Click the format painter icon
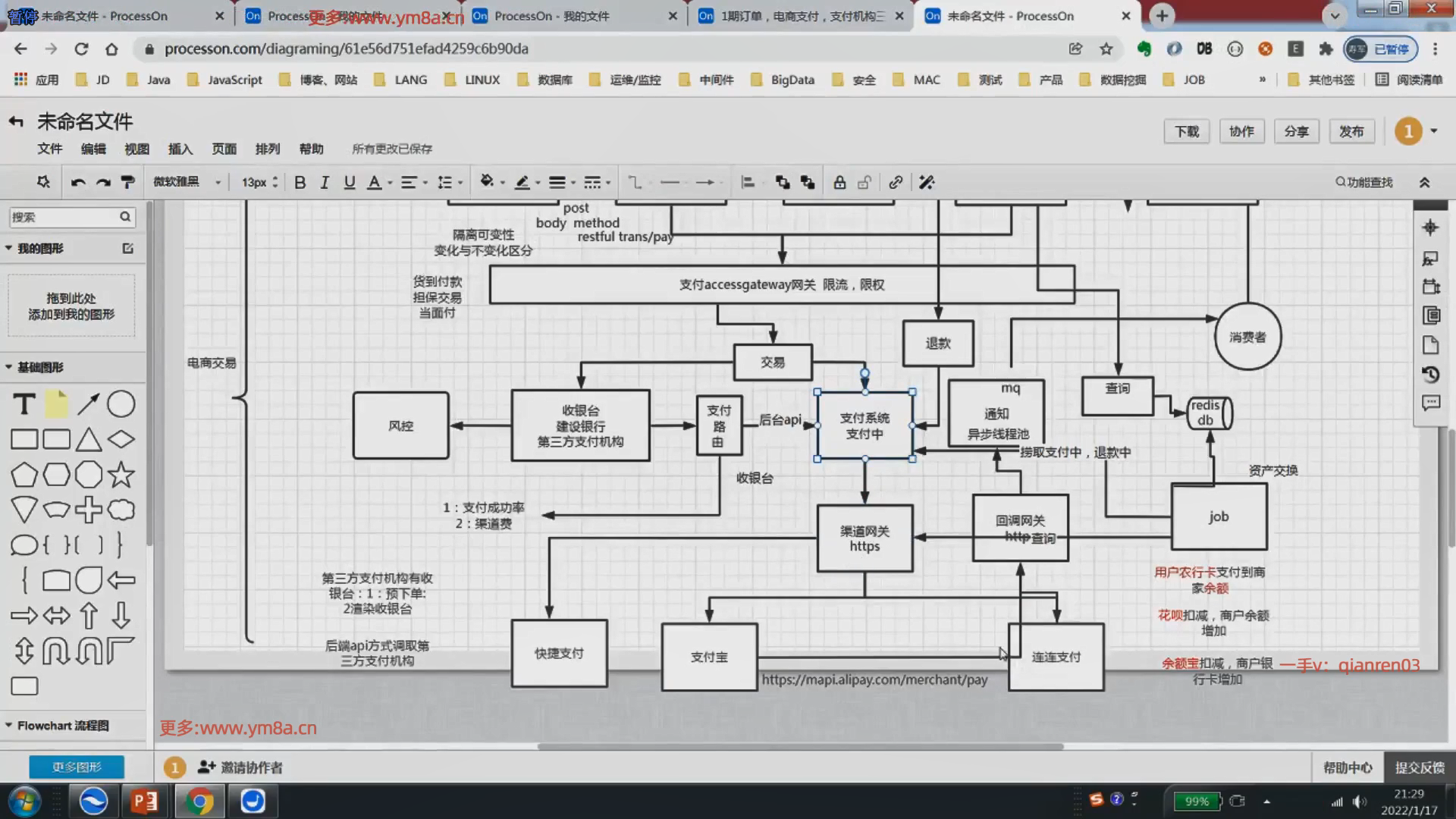Screen dimensions: 1456x819 point(127,182)
